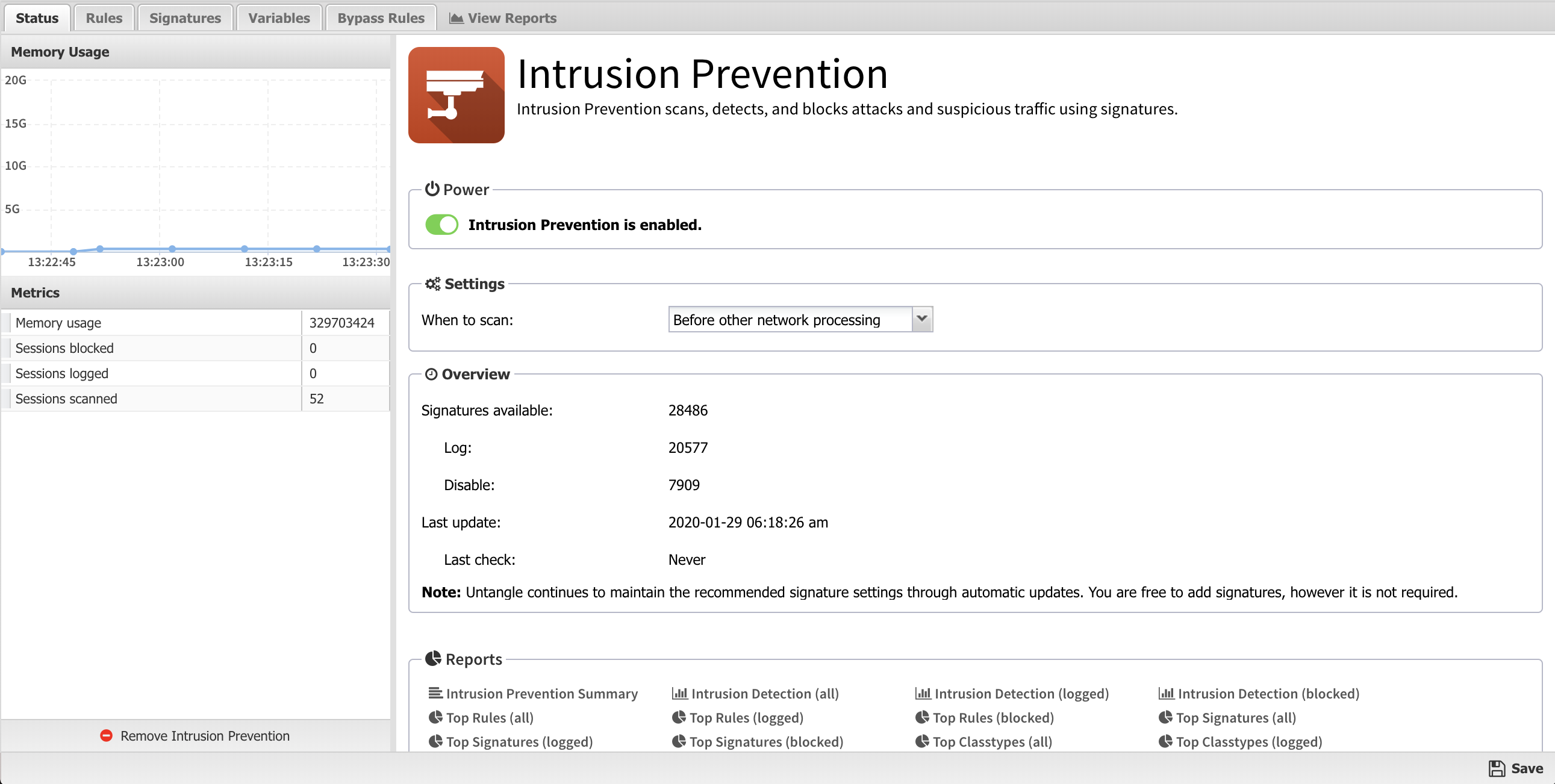Select the Sessions scanned metrics row
Viewport: 1555px width, 784px height.
196,399
